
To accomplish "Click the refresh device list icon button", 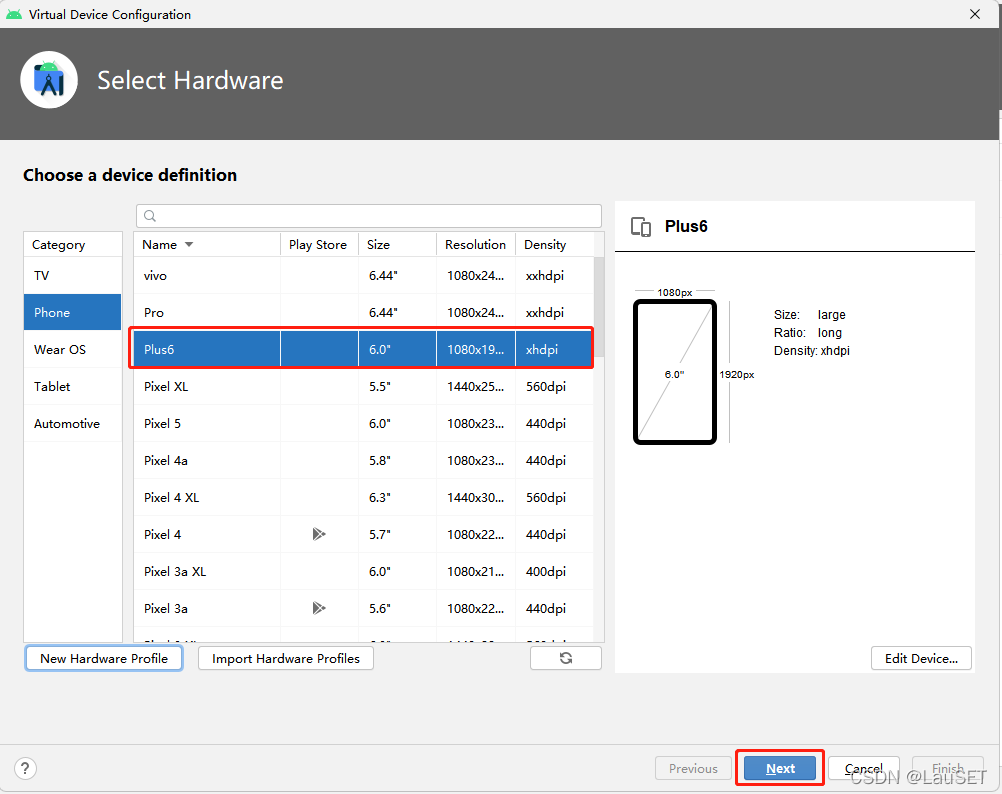I will (x=566, y=658).
